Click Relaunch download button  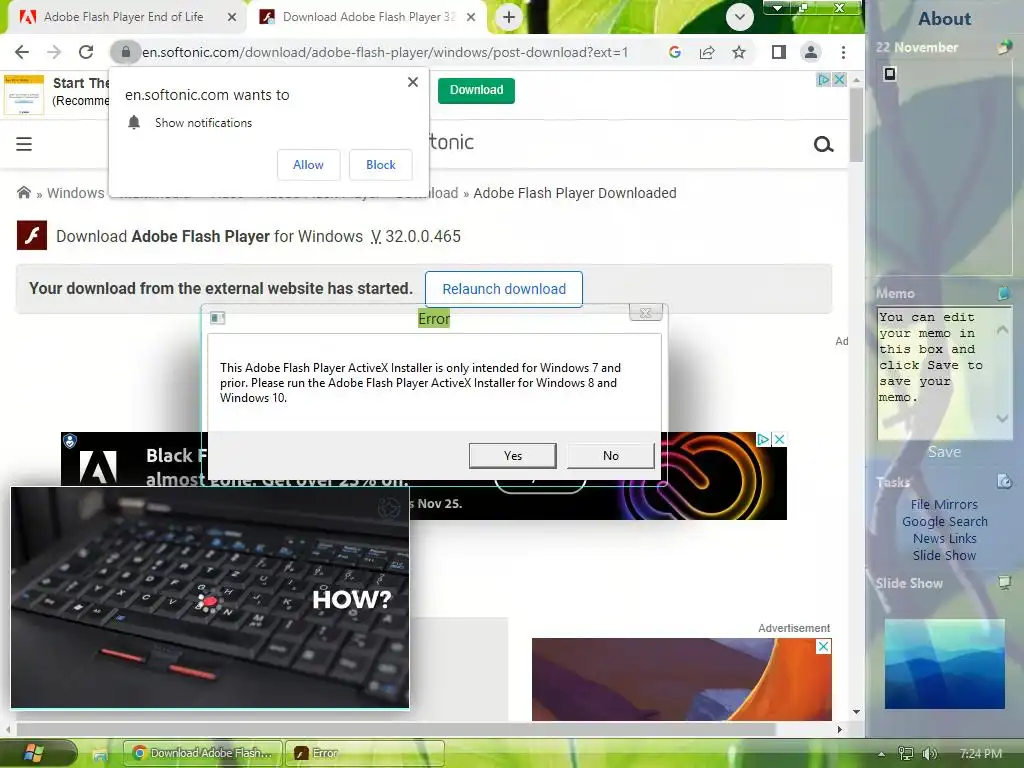pos(504,289)
